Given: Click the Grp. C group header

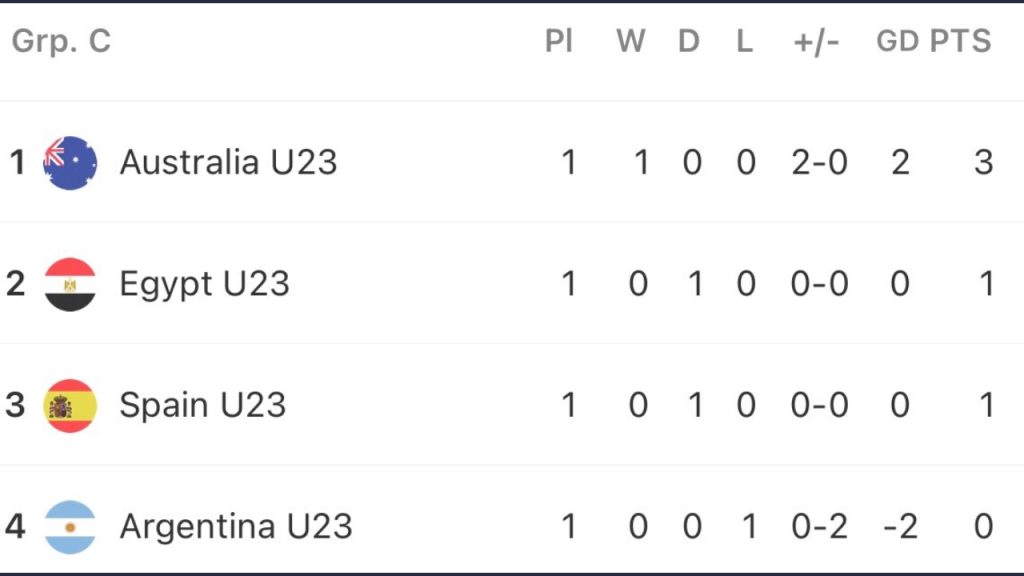Looking at the screenshot, I should (x=61, y=41).
